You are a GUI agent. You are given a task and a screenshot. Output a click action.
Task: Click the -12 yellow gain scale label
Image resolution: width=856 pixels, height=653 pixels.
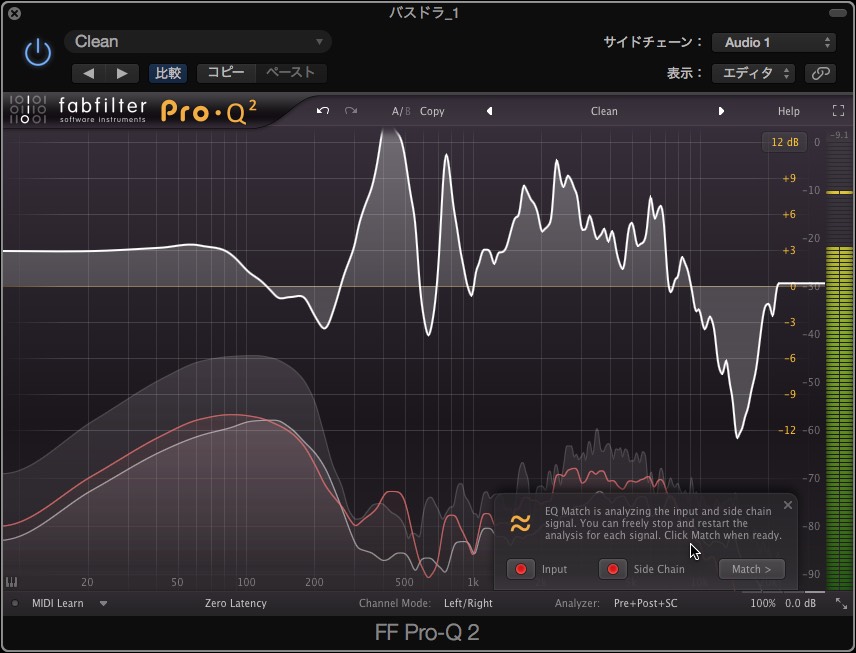787,430
